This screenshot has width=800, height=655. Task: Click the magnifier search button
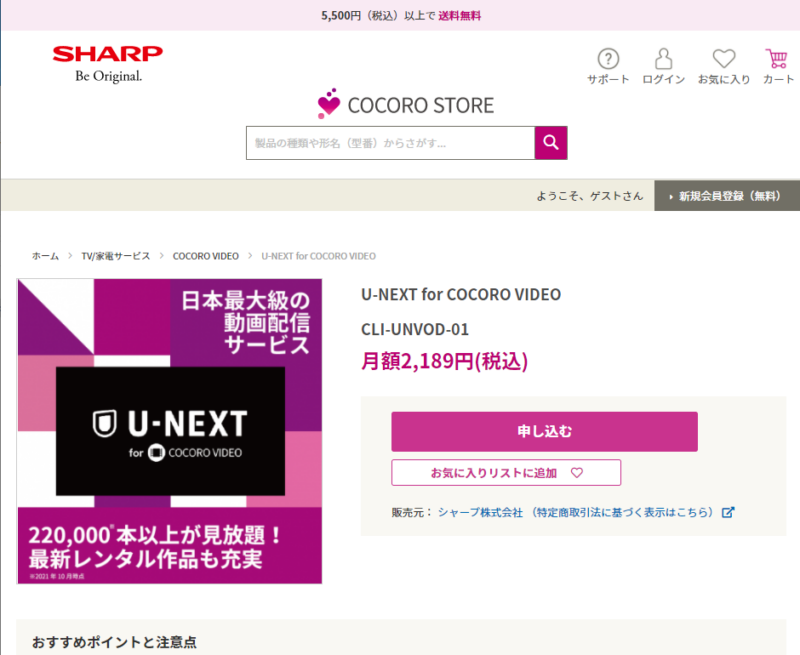pos(551,143)
